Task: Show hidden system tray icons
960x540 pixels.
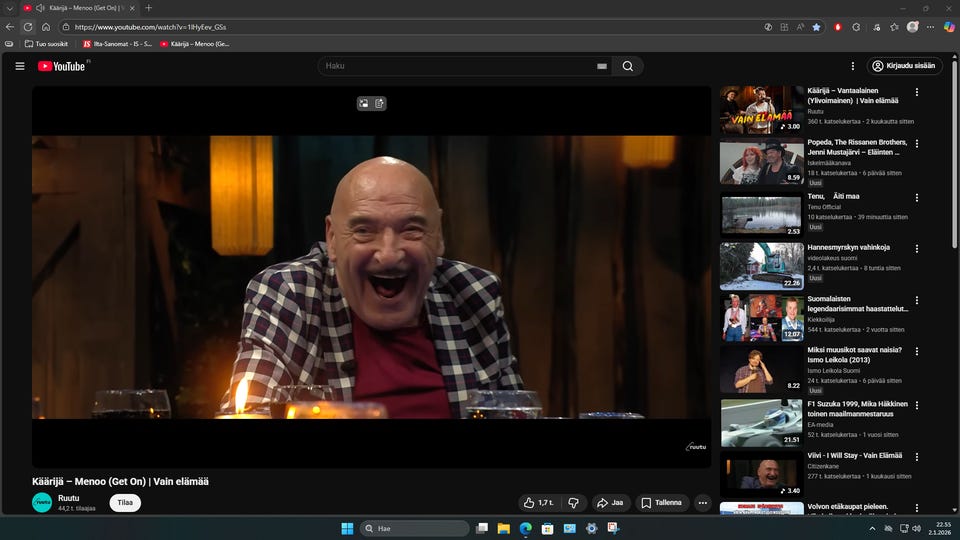Action: click(872, 528)
